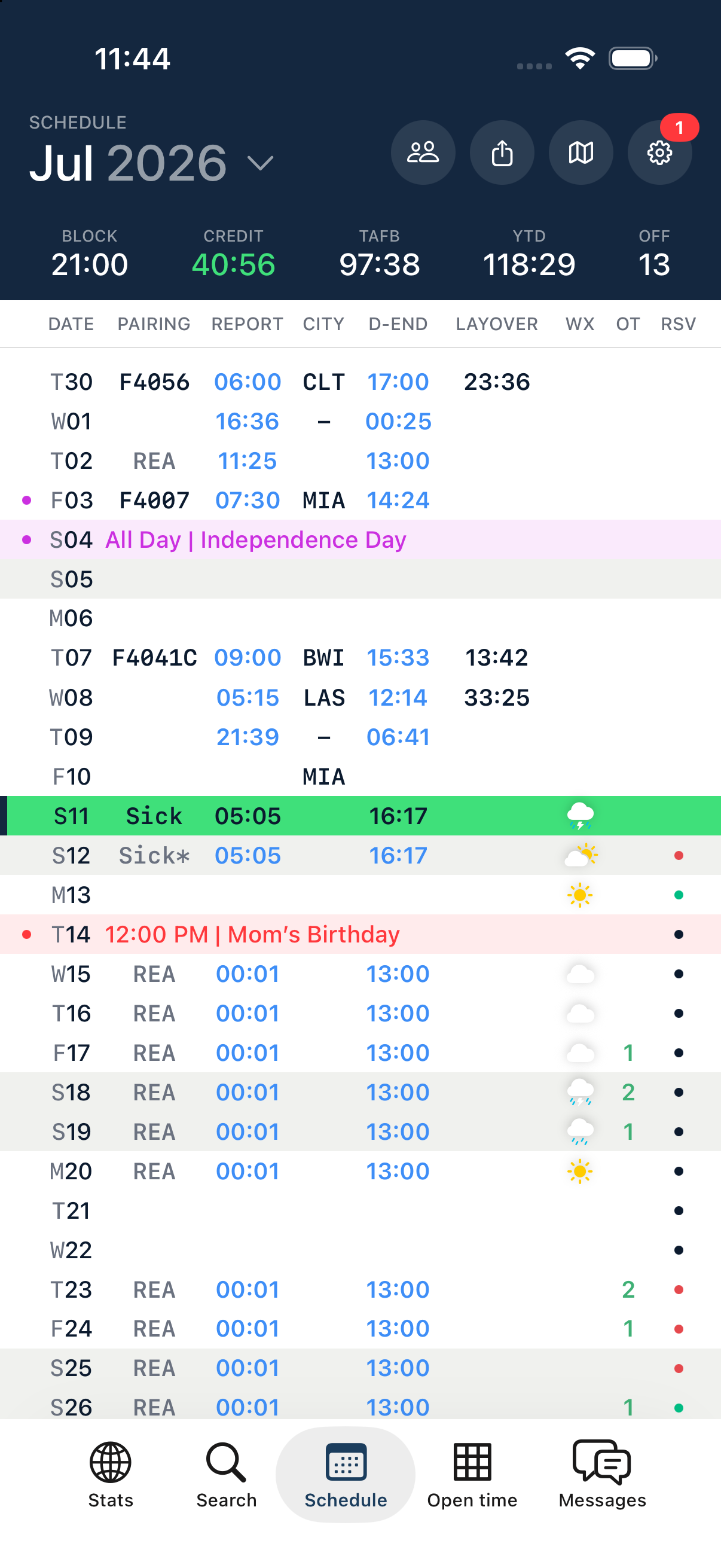Tap rain weather icon on S18
The width and height of the screenshot is (721, 1568).
[580, 1092]
